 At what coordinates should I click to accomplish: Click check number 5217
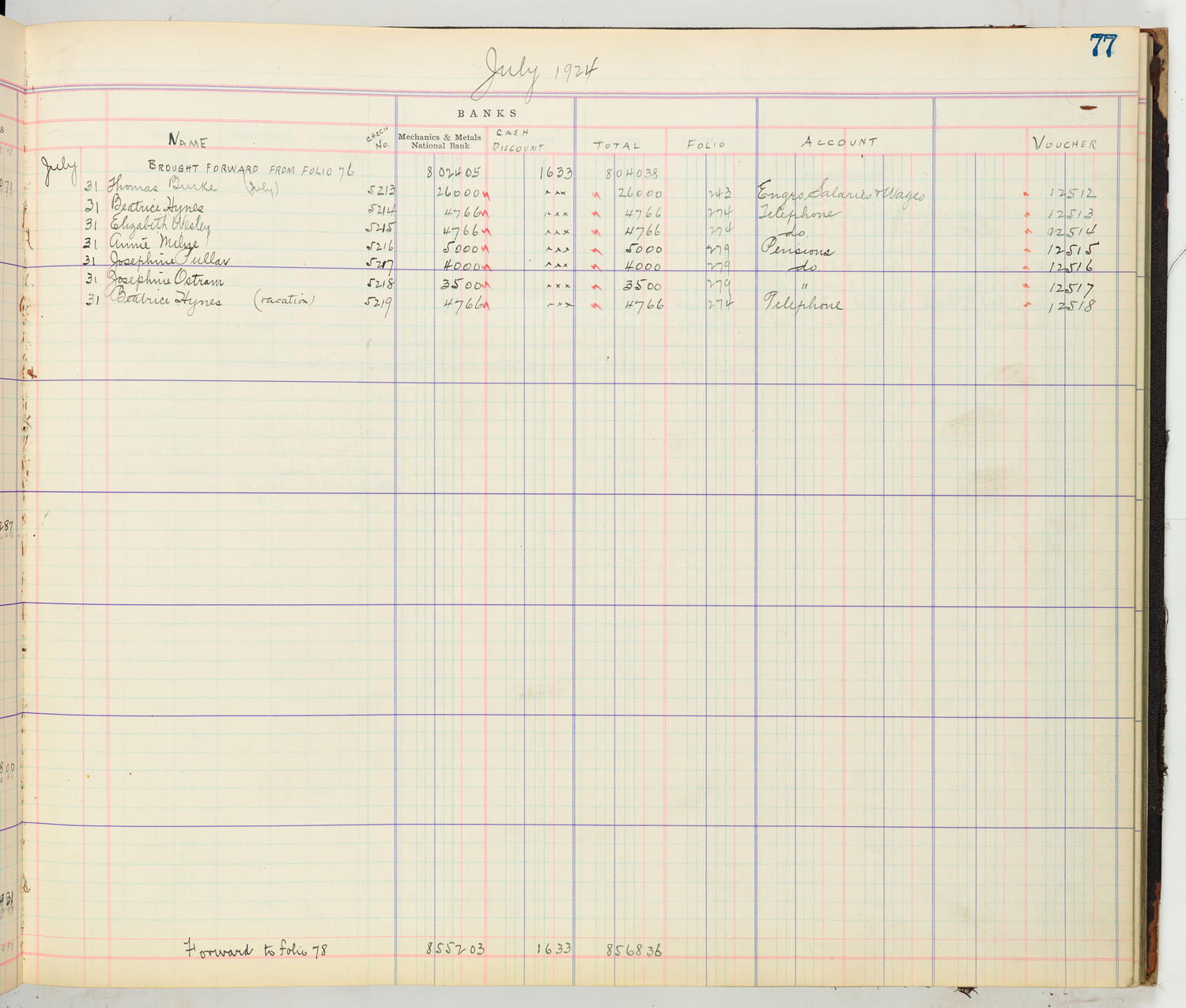(380, 265)
